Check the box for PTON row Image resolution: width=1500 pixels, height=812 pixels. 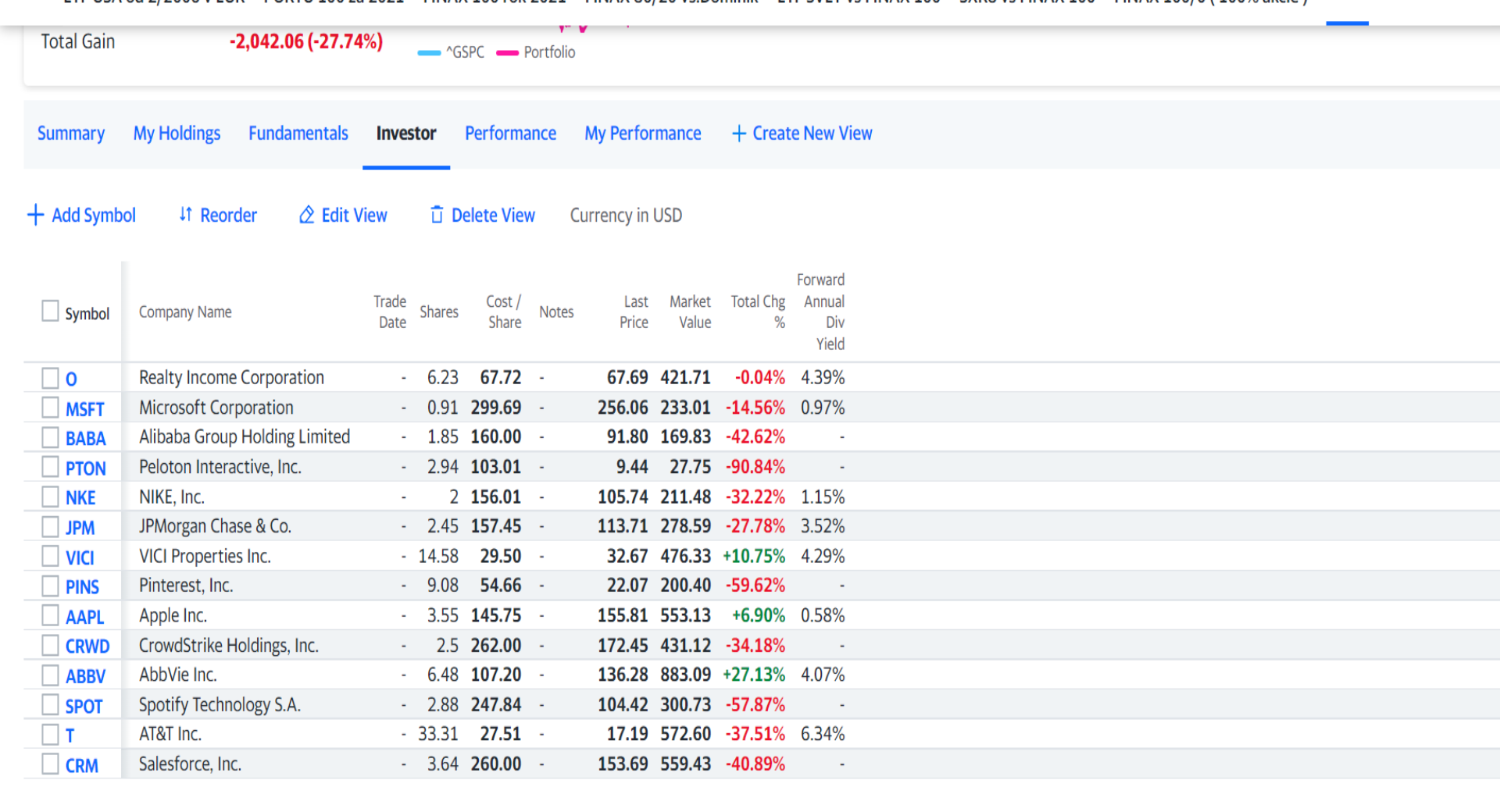click(50, 467)
